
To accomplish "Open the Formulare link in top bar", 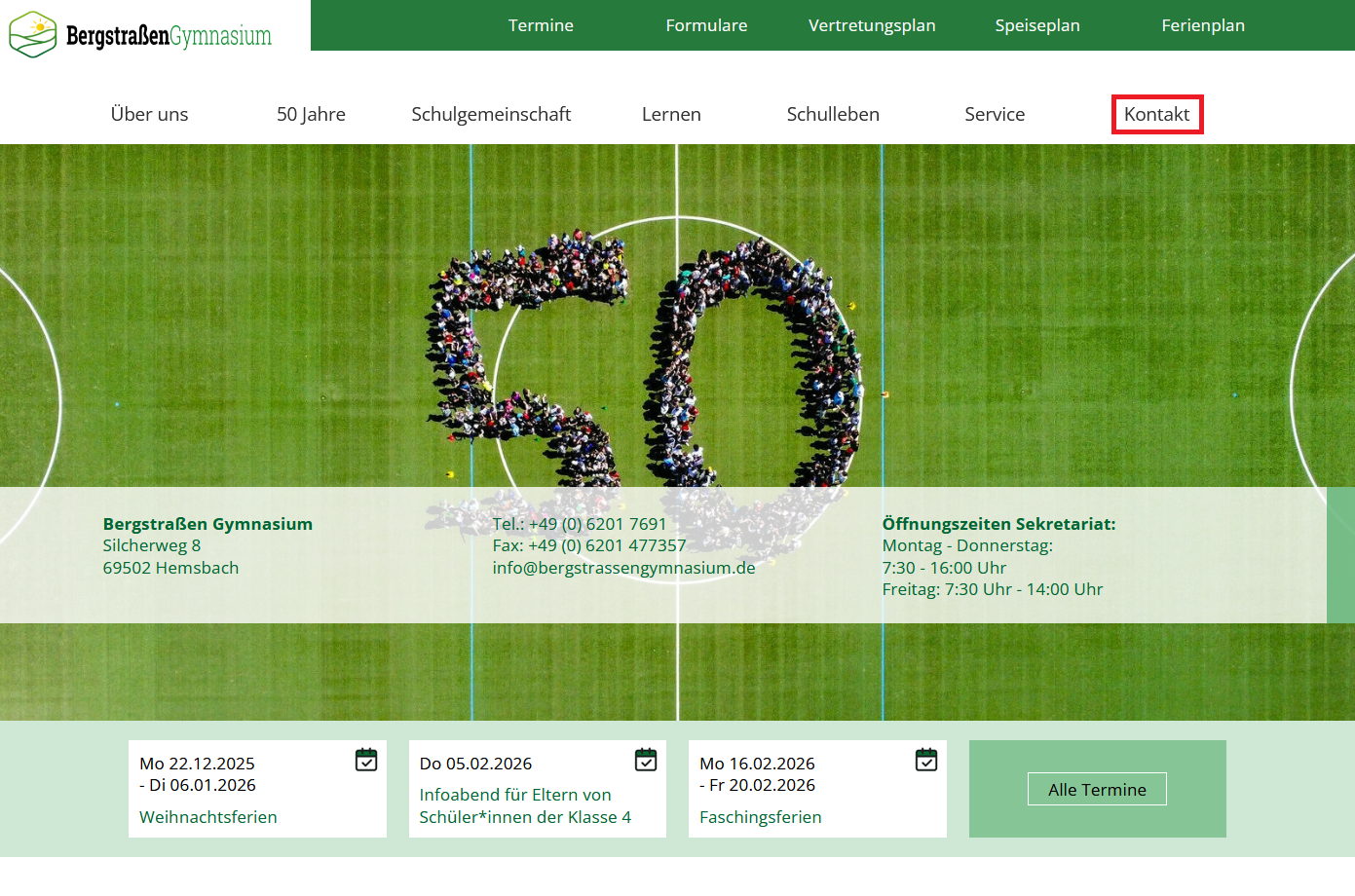I will pyautogui.click(x=706, y=25).
